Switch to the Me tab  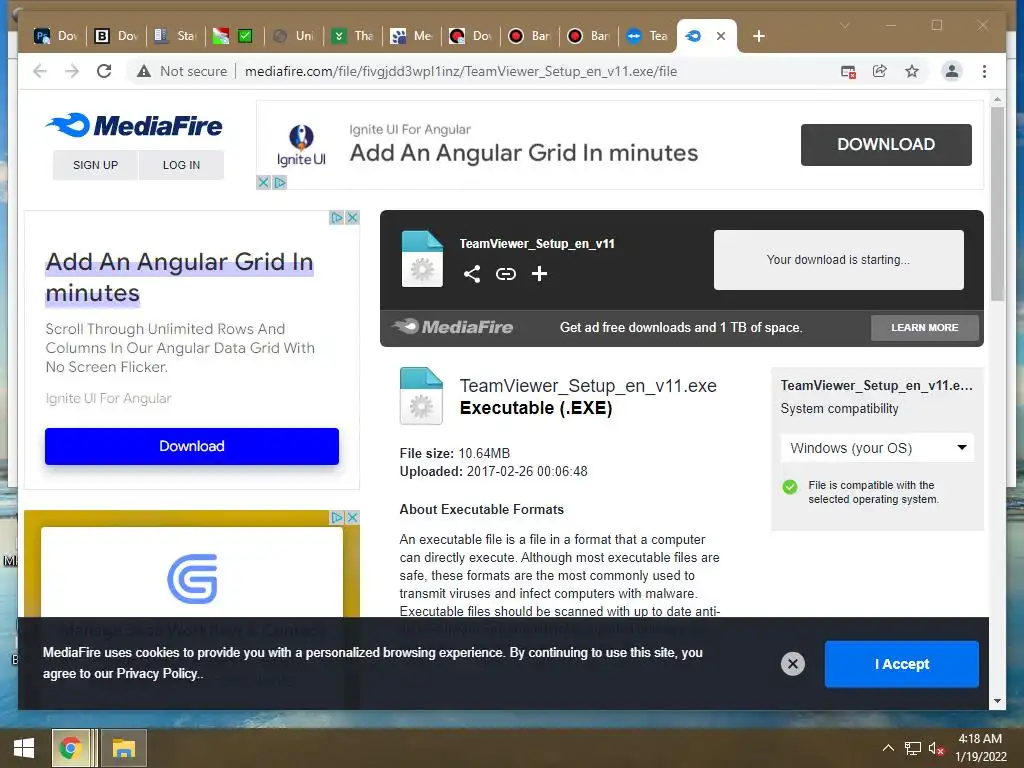[411, 36]
